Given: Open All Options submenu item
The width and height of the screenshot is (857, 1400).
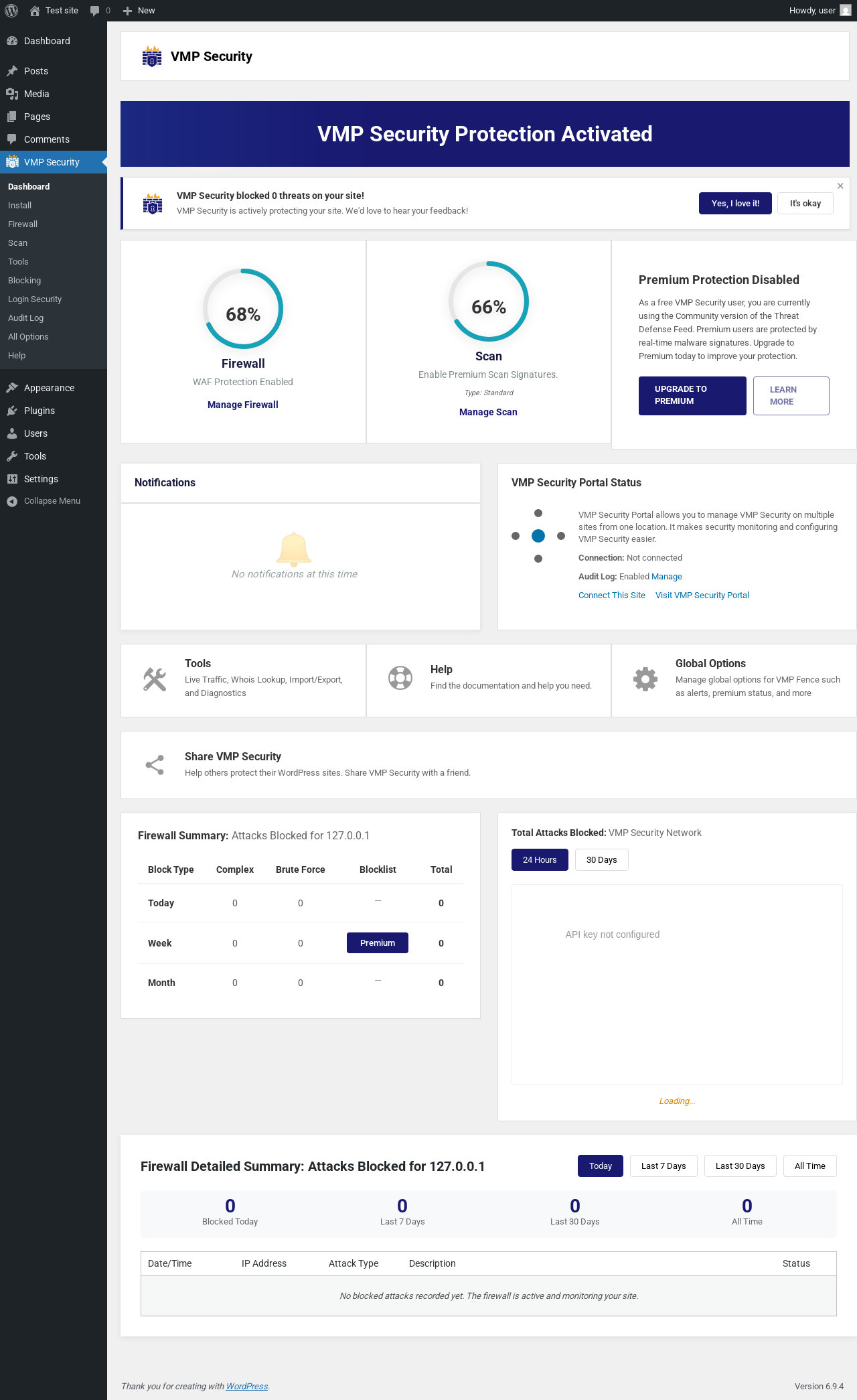Looking at the screenshot, I should point(28,337).
